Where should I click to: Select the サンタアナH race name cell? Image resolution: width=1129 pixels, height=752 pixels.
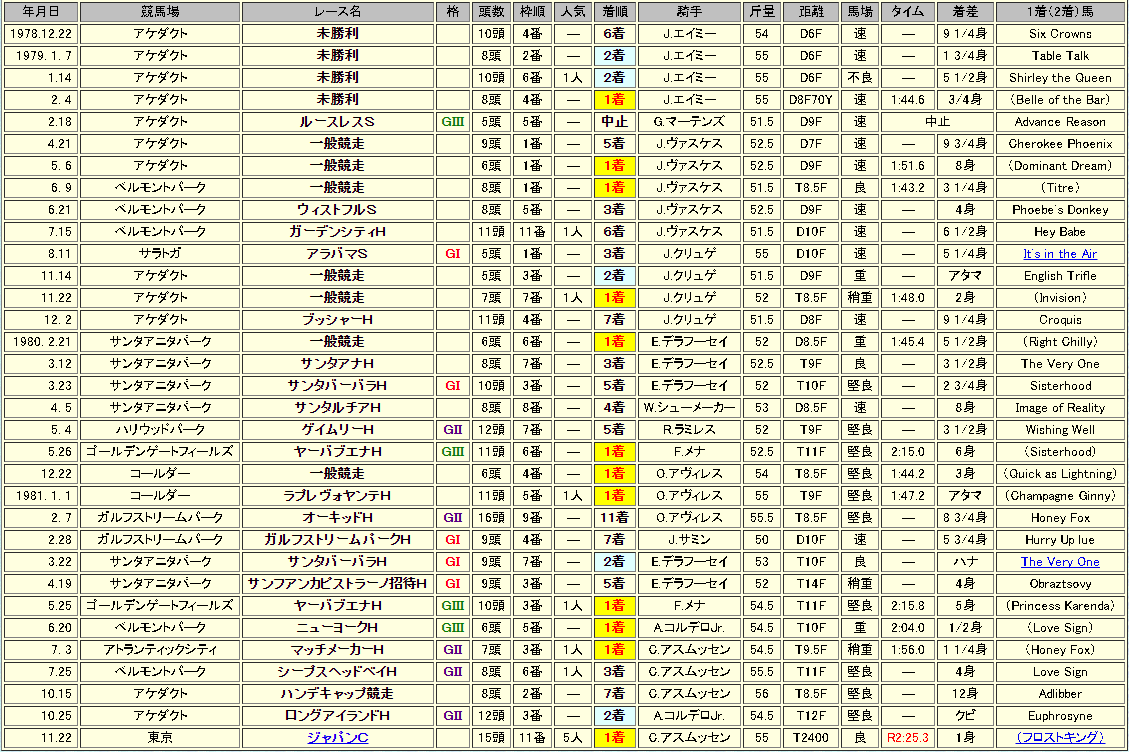tap(338, 364)
